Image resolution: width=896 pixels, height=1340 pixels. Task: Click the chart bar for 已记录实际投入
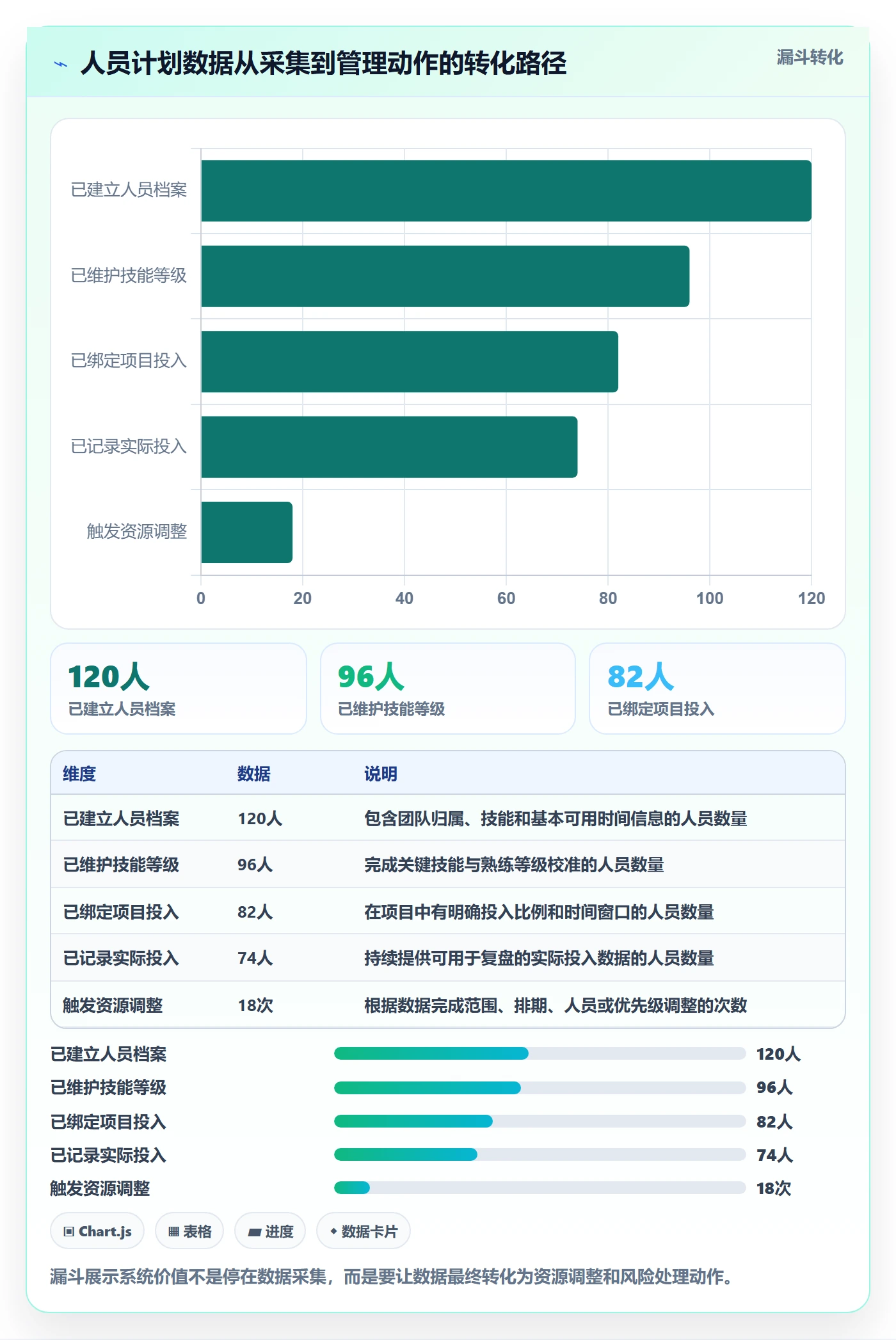(389, 447)
